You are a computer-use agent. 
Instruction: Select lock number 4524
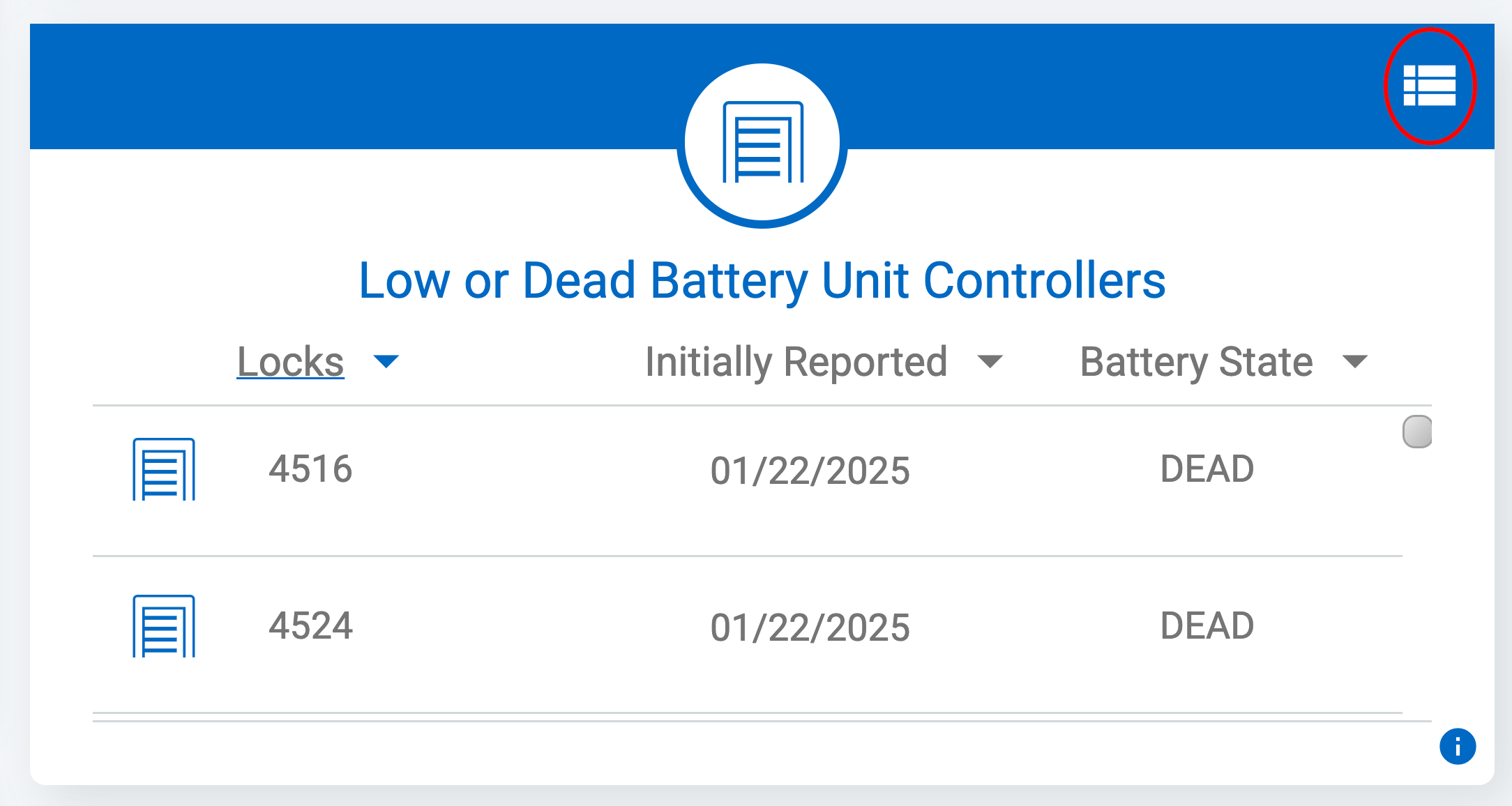point(311,625)
